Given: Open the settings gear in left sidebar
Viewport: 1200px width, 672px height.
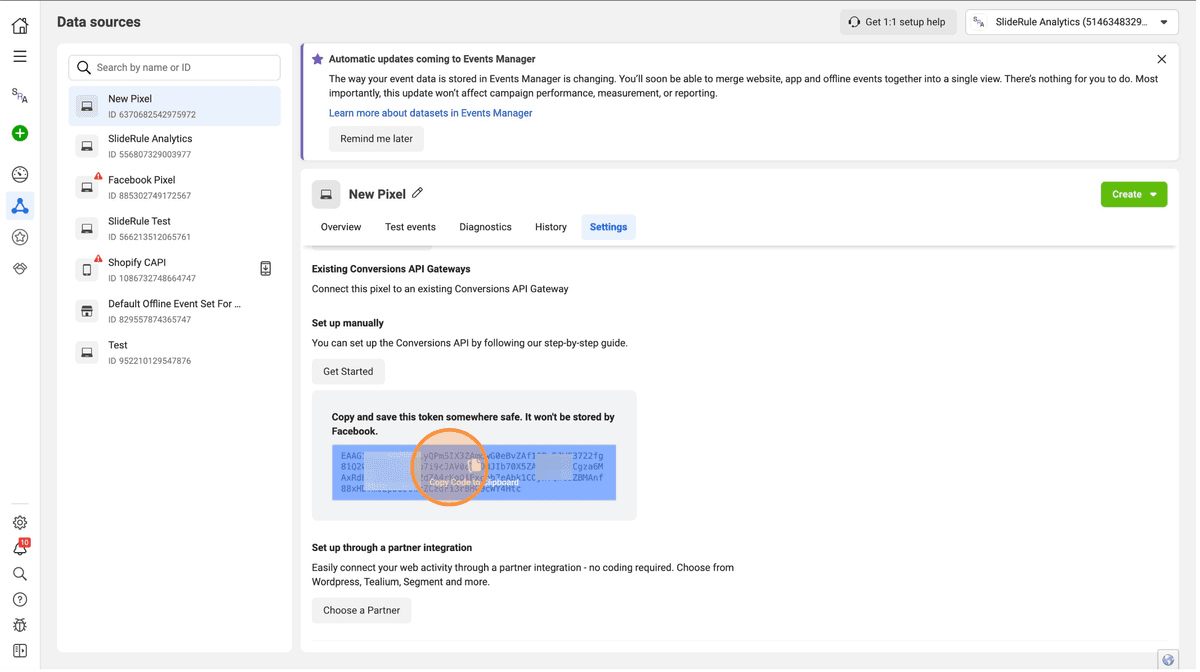Looking at the screenshot, I should 20,523.
